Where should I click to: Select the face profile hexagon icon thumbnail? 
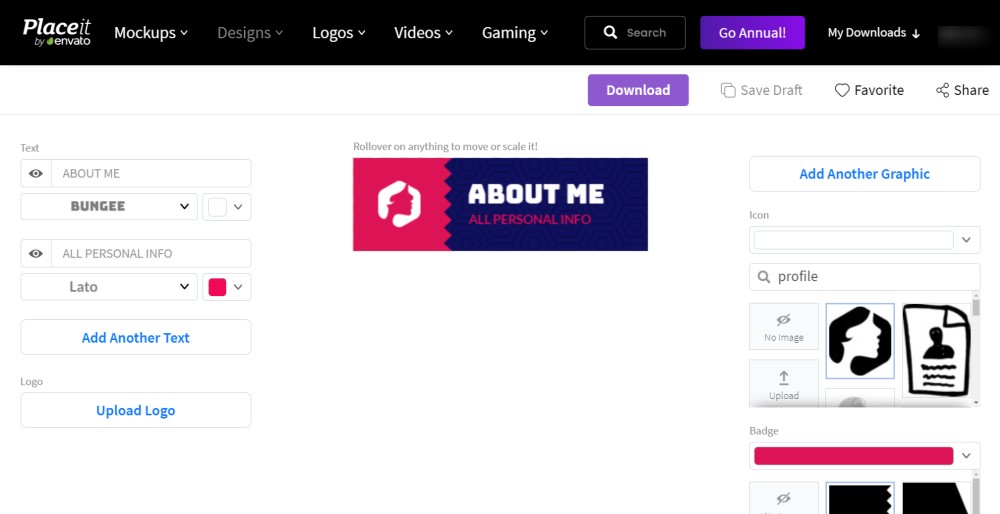click(x=860, y=341)
